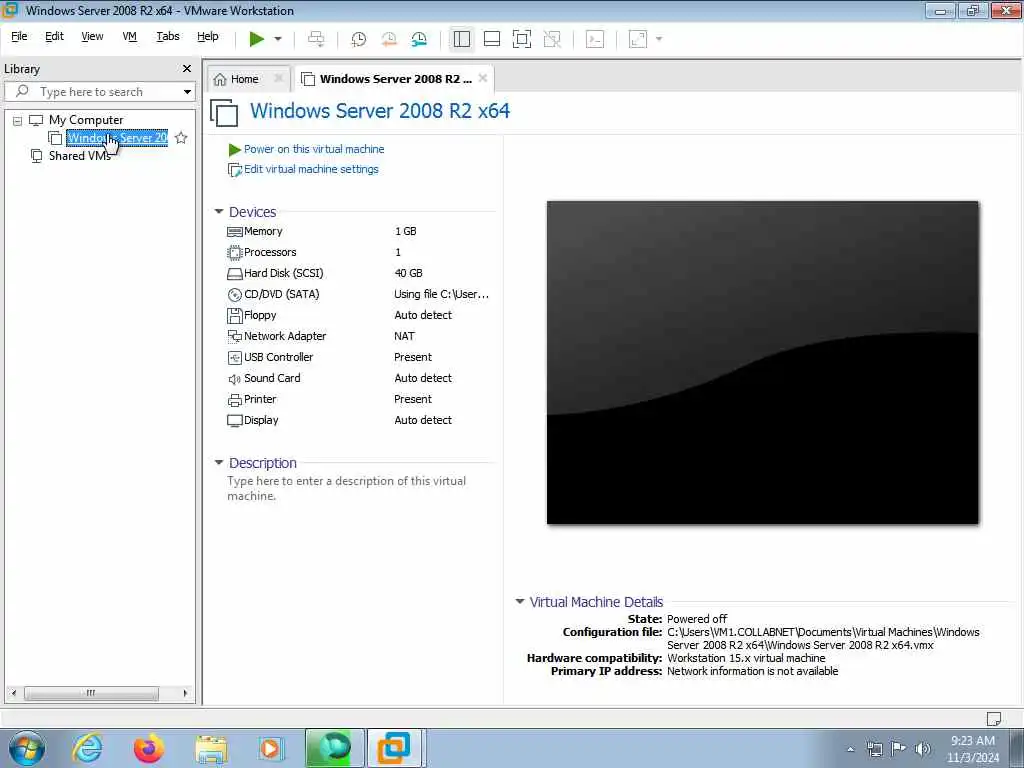Open the File menu
Image resolution: width=1024 pixels, height=768 pixels.
(x=19, y=37)
